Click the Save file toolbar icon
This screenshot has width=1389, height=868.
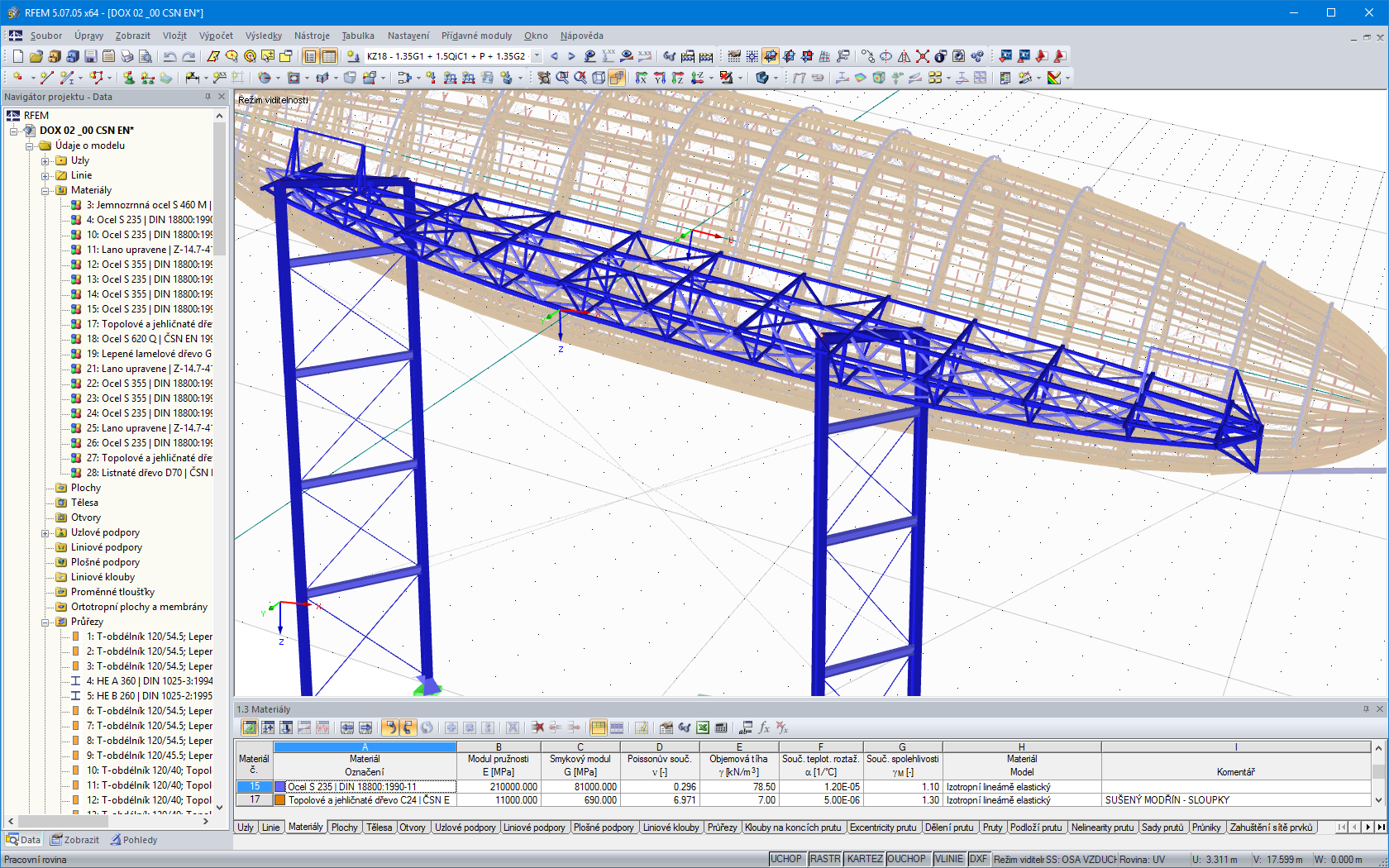91,56
